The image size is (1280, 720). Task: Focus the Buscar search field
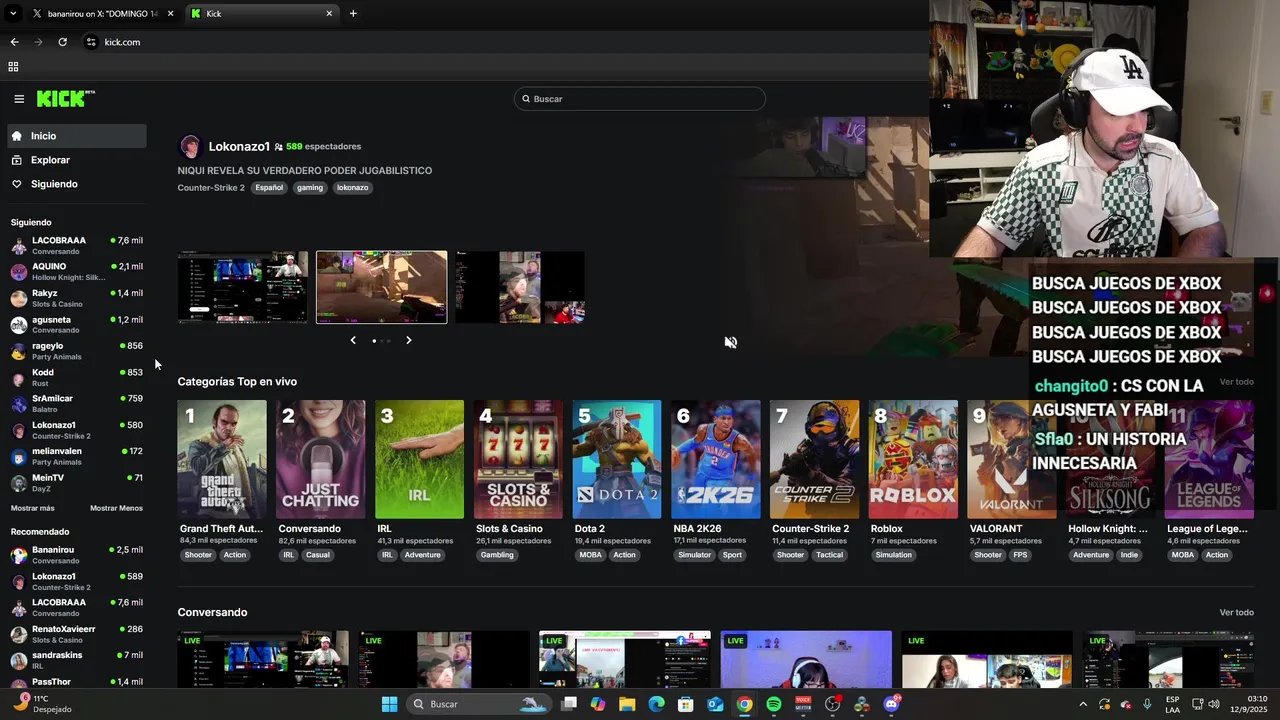click(640, 99)
